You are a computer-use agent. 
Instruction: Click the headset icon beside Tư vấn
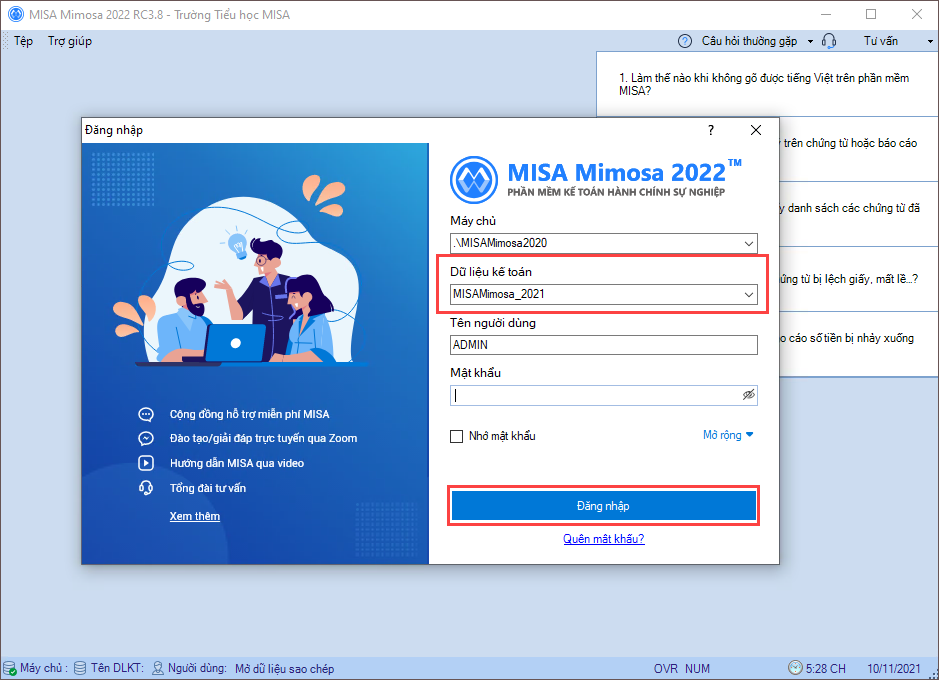(x=829, y=41)
